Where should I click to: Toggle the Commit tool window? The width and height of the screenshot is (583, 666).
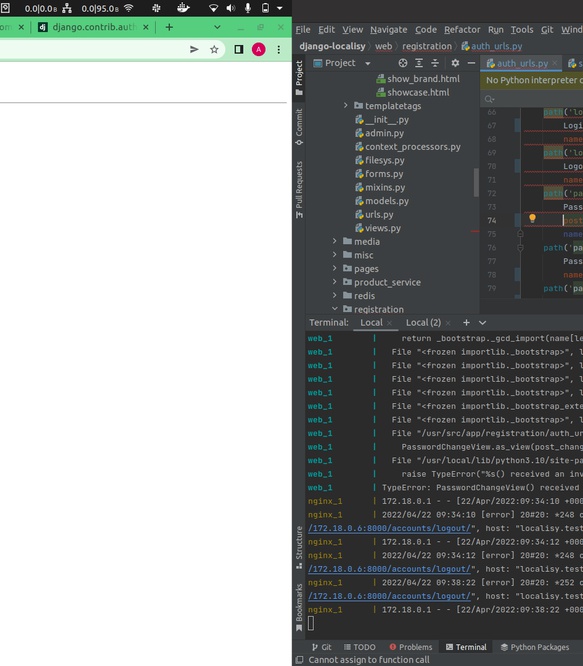pos(299,127)
